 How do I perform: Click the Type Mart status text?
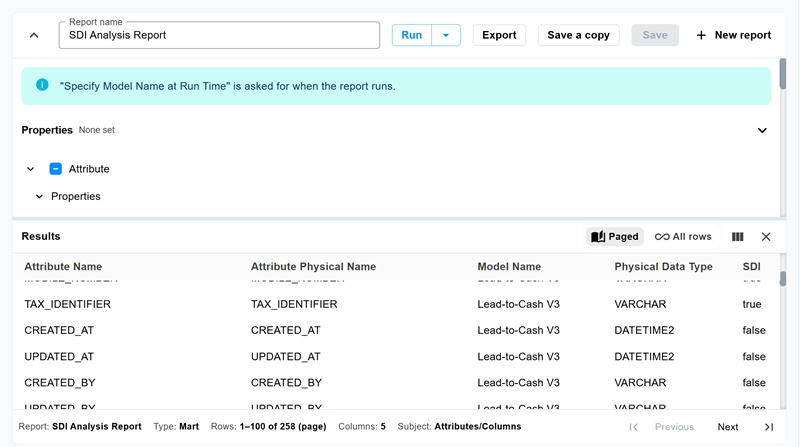176,427
